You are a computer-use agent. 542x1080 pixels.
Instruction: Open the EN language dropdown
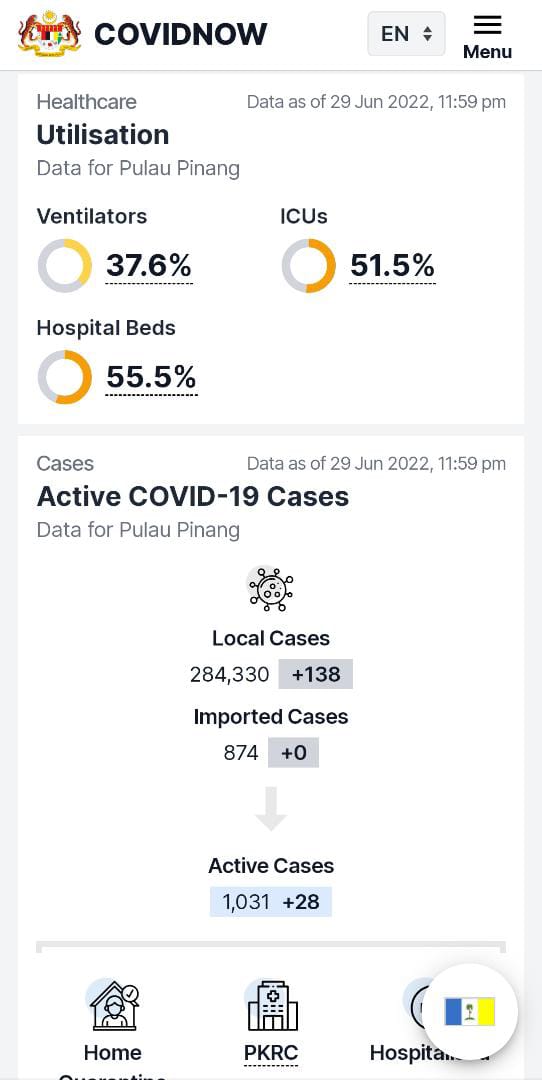(x=406, y=33)
